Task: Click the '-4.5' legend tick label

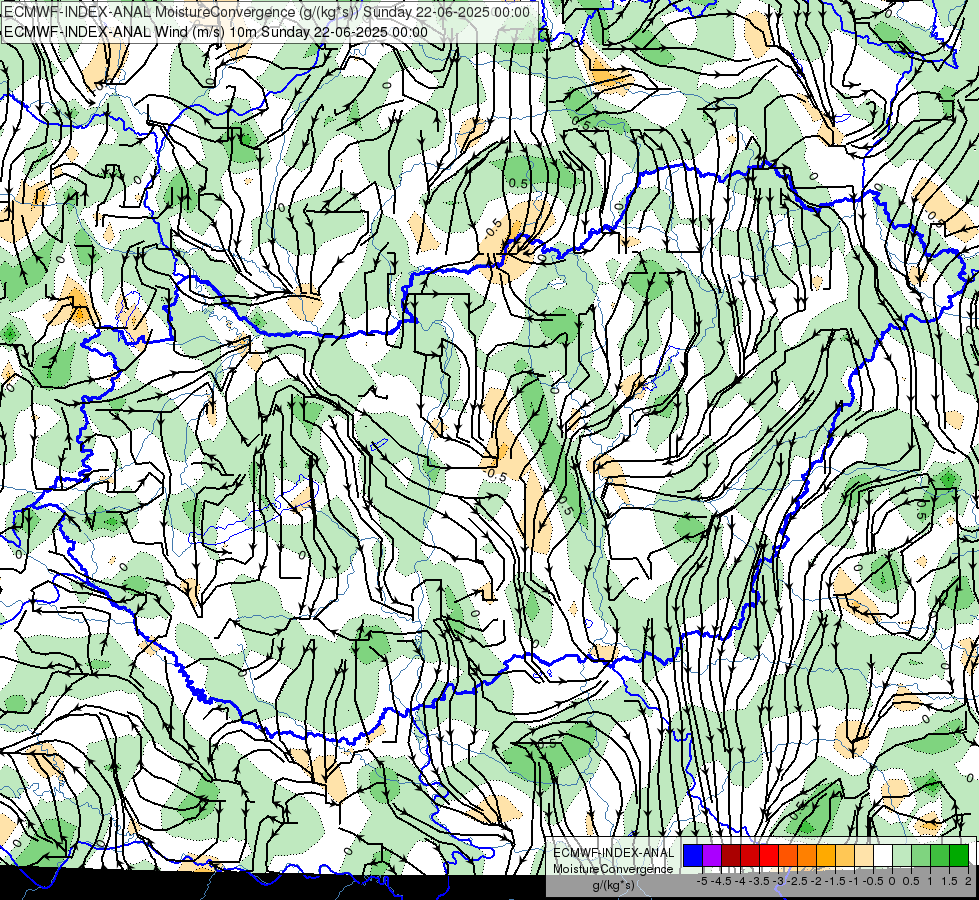Action: pyautogui.click(x=722, y=881)
